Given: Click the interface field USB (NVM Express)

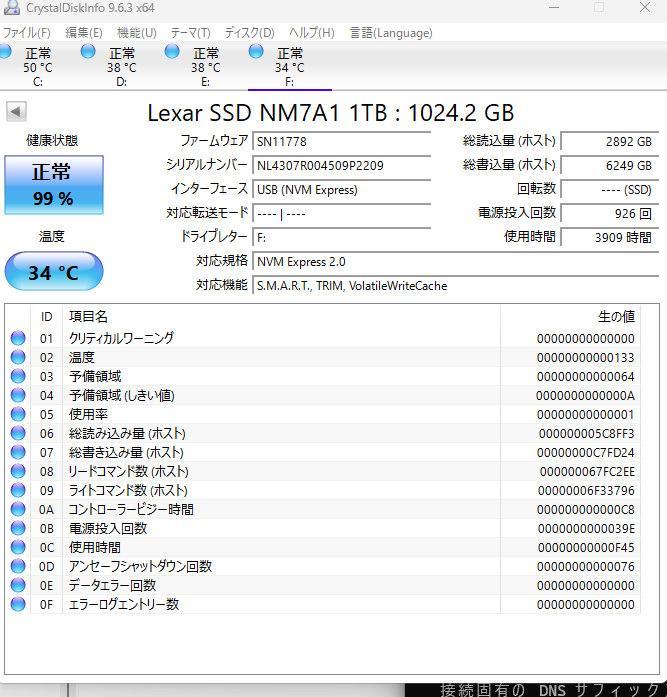Looking at the screenshot, I should click(341, 190).
